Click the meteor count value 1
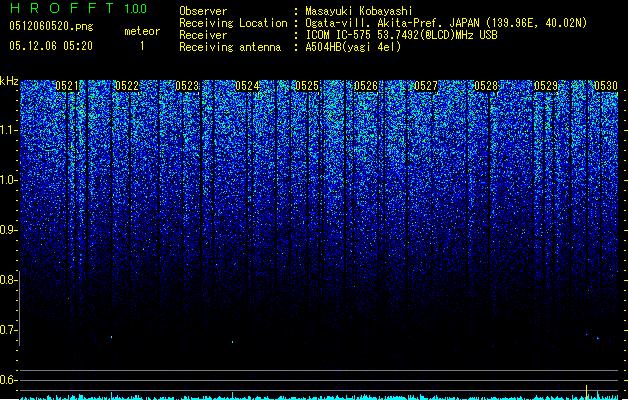The width and height of the screenshot is (629, 400). 142,46
